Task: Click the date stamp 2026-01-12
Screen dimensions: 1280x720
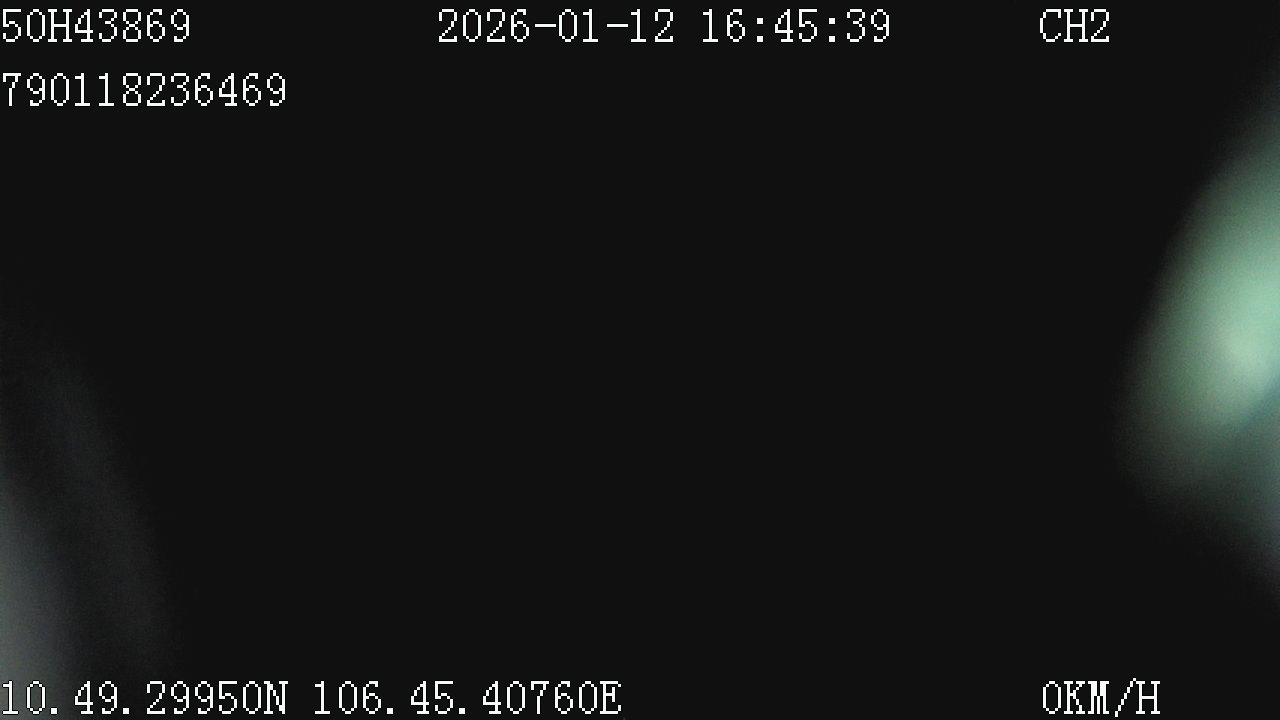Action: (556, 27)
